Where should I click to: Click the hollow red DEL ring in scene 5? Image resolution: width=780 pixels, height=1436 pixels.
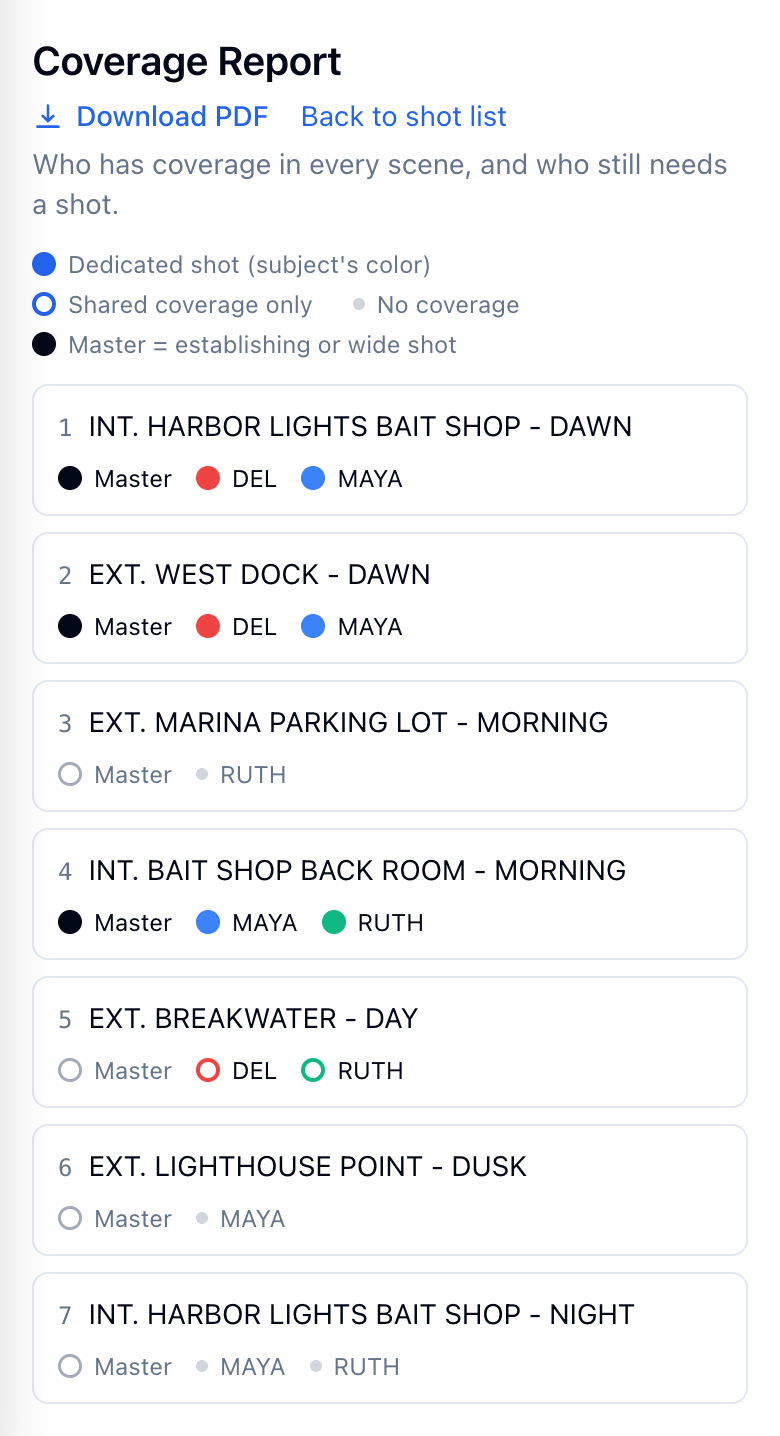click(208, 1071)
